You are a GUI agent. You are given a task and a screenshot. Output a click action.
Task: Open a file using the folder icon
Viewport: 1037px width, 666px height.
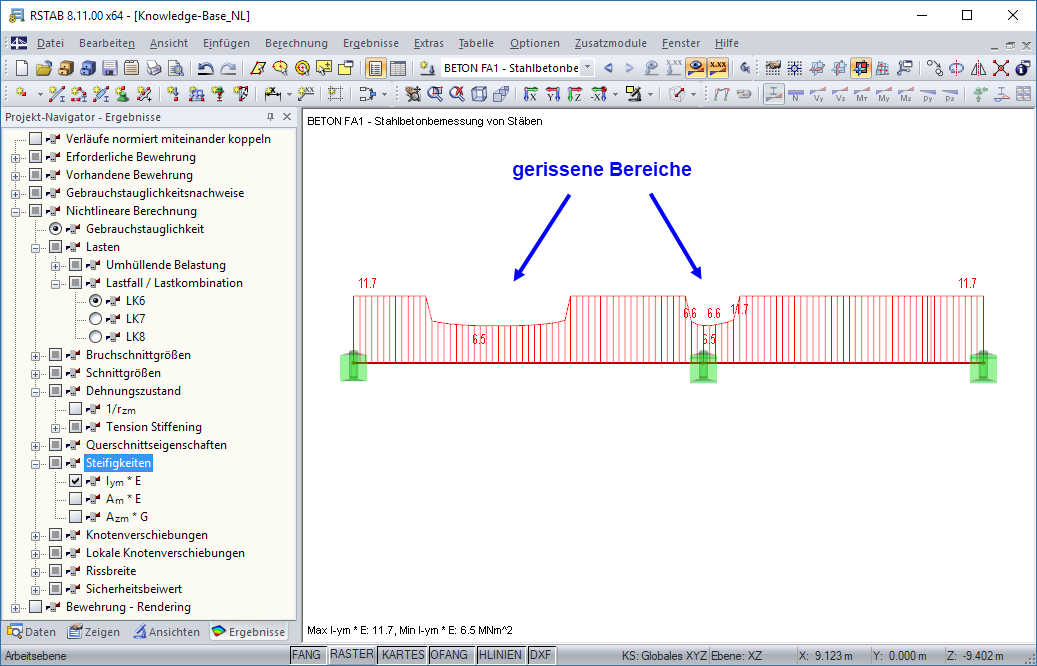point(44,68)
